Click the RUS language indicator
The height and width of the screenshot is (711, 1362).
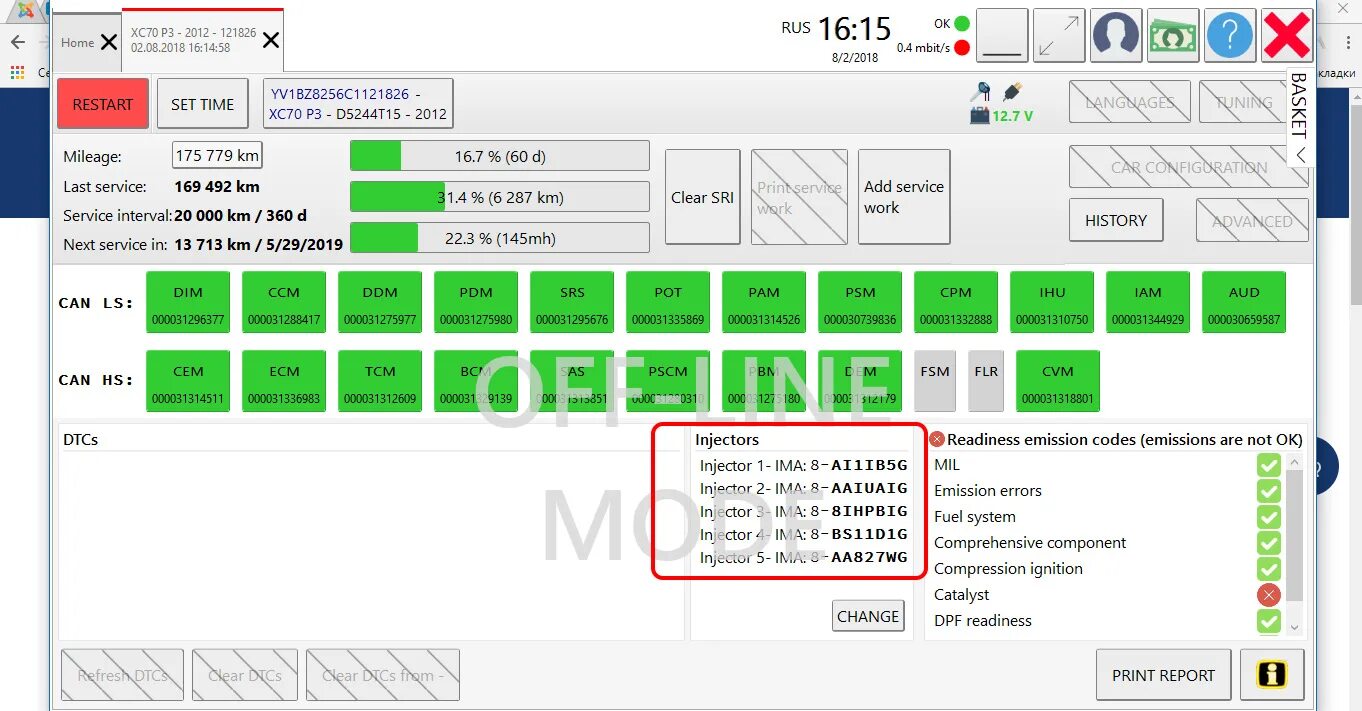click(x=796, y=28)
